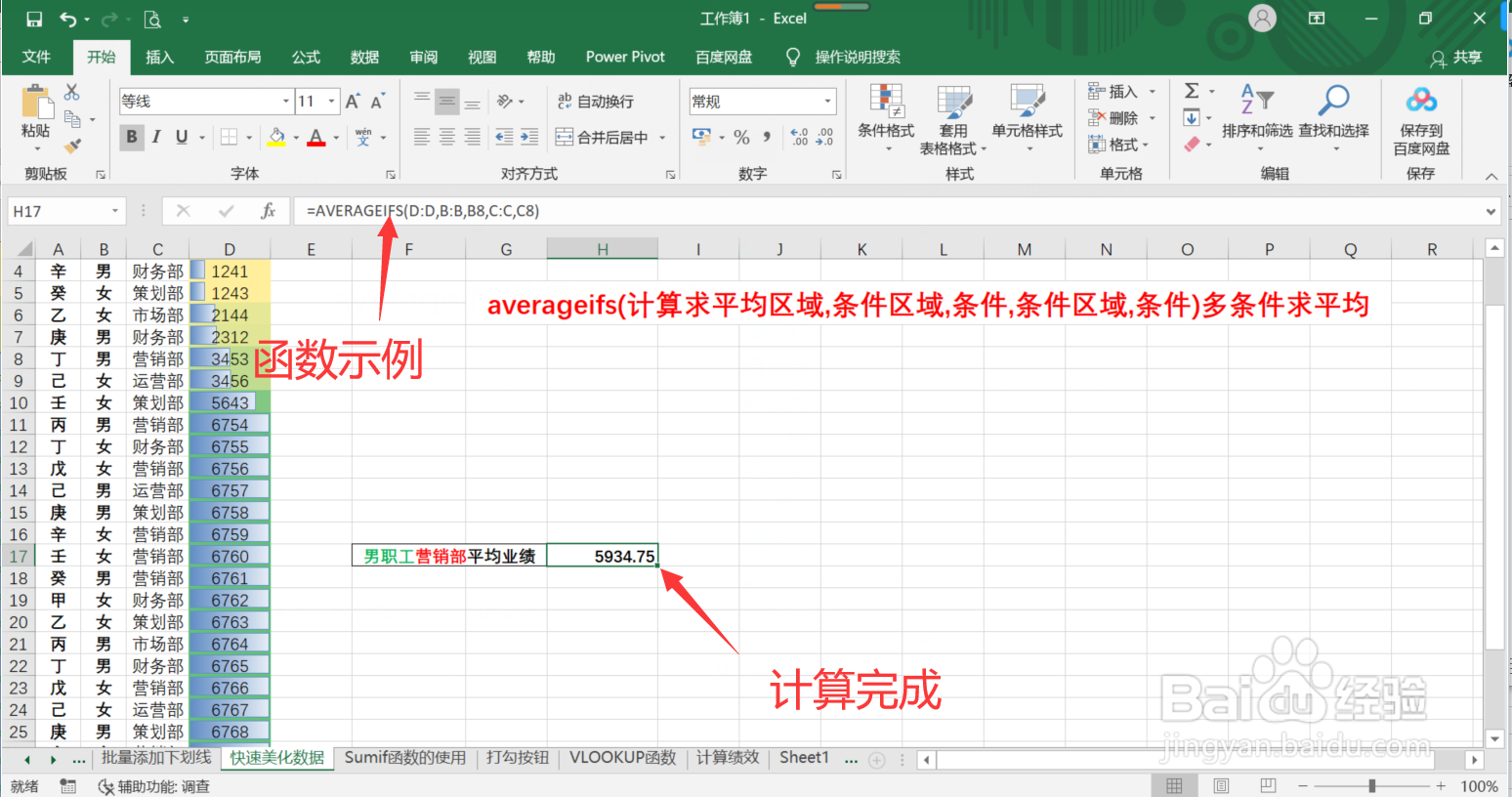Open 条件格式 conditional formatting
This screenshot has height=797, width=1512.
pyautogui.click(x=886, y=118)
